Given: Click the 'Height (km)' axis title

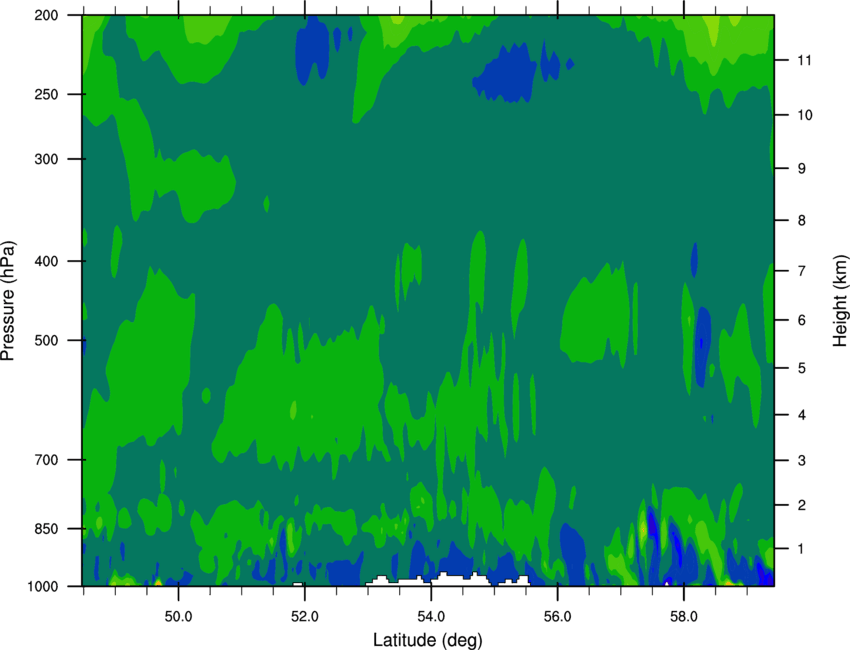Looking at the screenshot, I should click(840, 301).
